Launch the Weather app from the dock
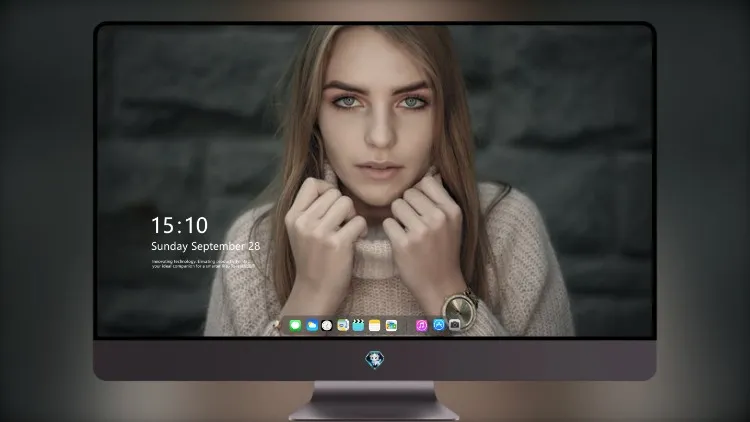The image size is (750, 422). (312, 326)
